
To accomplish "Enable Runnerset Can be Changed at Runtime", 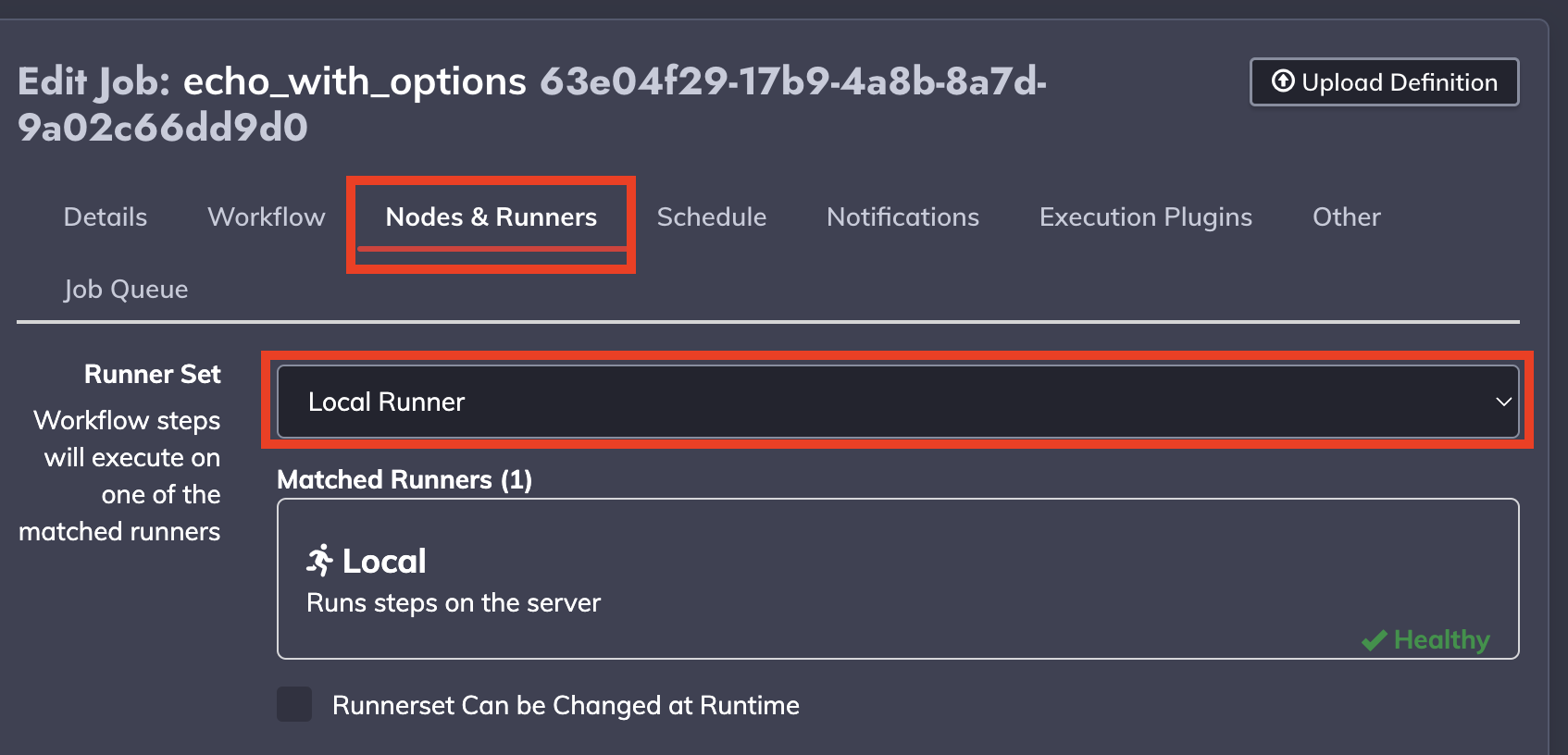I will tap(294, 704).
